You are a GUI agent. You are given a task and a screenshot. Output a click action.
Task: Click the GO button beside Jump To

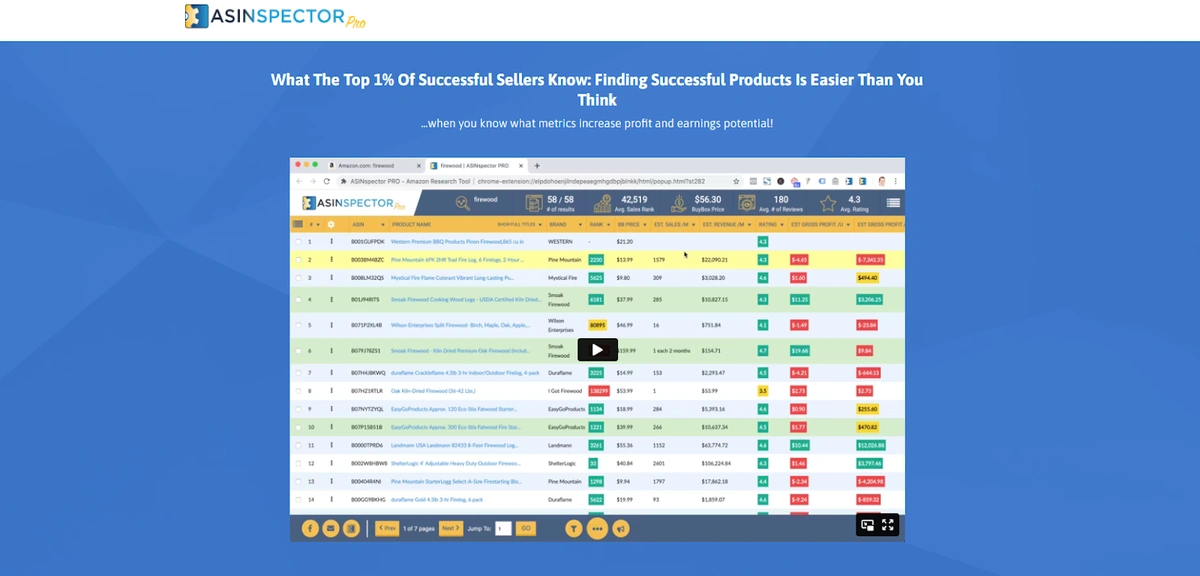(526, 528)
